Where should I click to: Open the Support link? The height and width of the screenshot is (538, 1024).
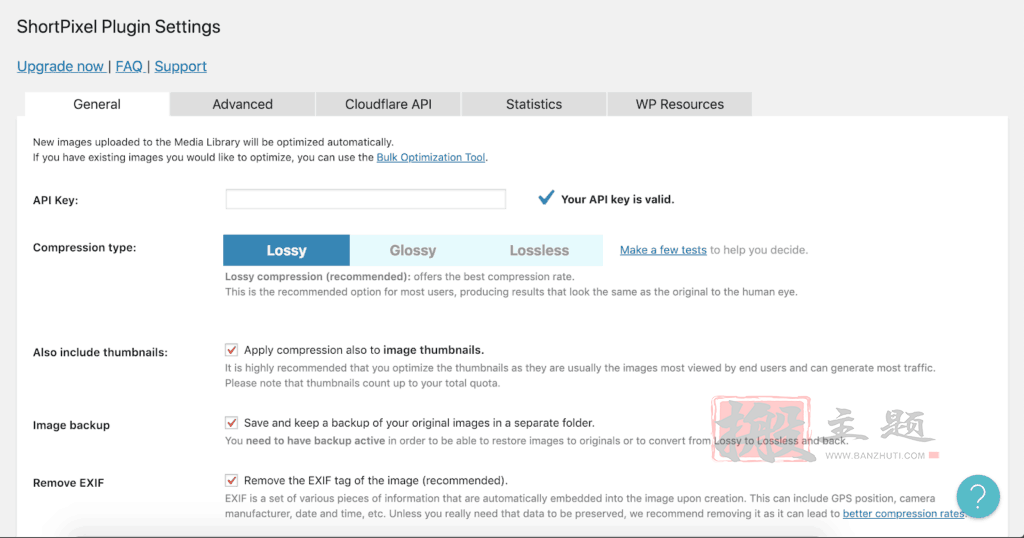point(180,67)
